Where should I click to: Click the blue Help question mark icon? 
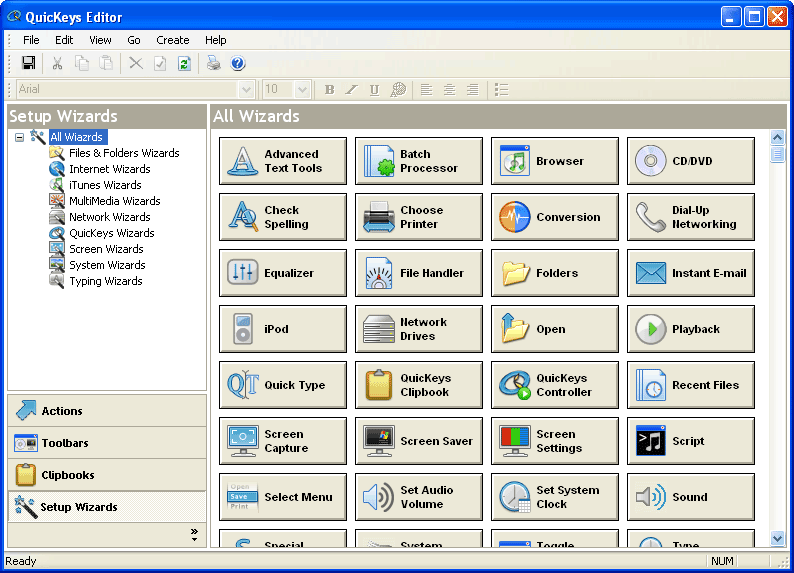pyautogui.click(x=237, y=63)
